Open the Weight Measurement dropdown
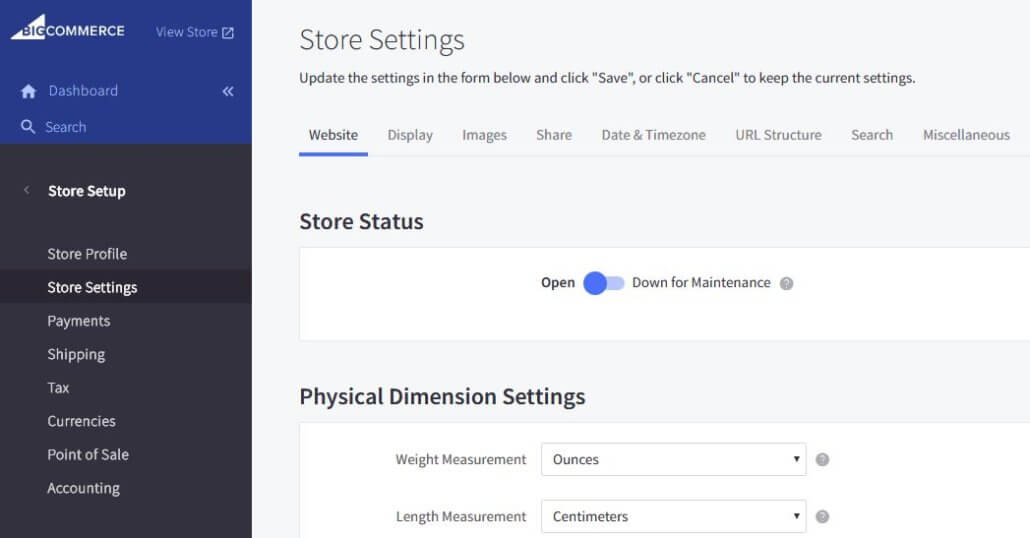 tap(673, 460)
